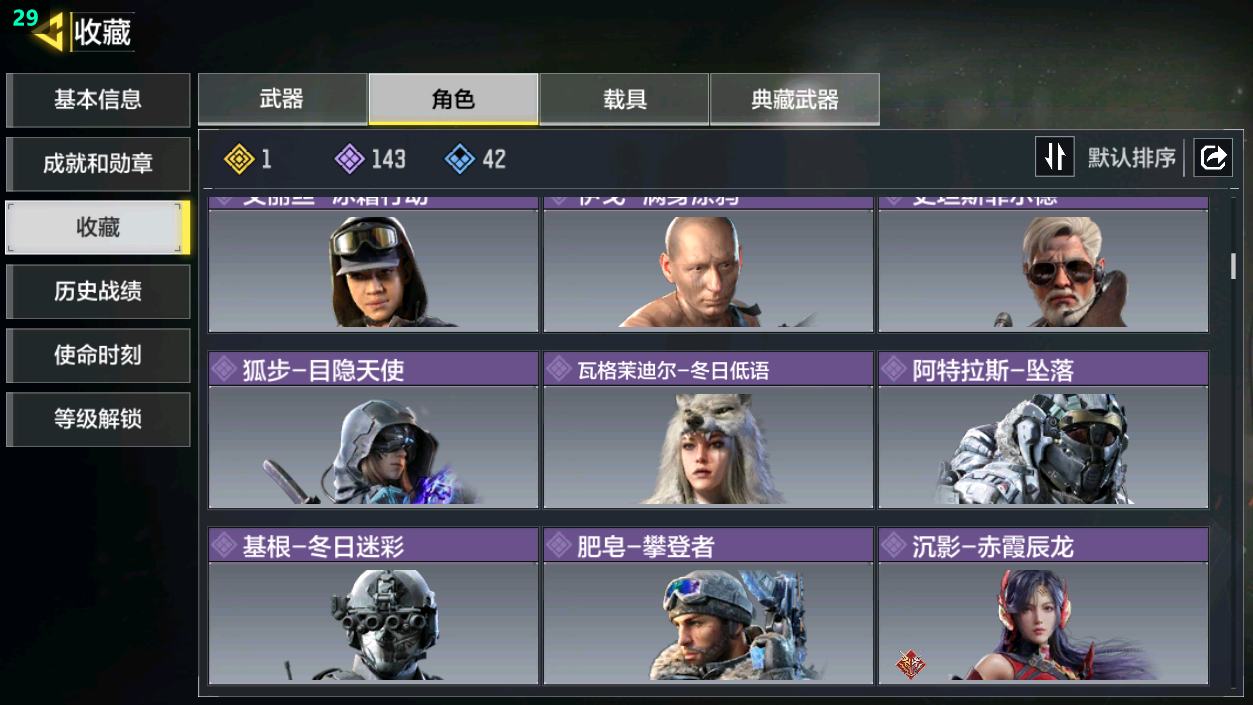Switch to the 载具 tab
1253x705 pixels.
coord(624,99)
